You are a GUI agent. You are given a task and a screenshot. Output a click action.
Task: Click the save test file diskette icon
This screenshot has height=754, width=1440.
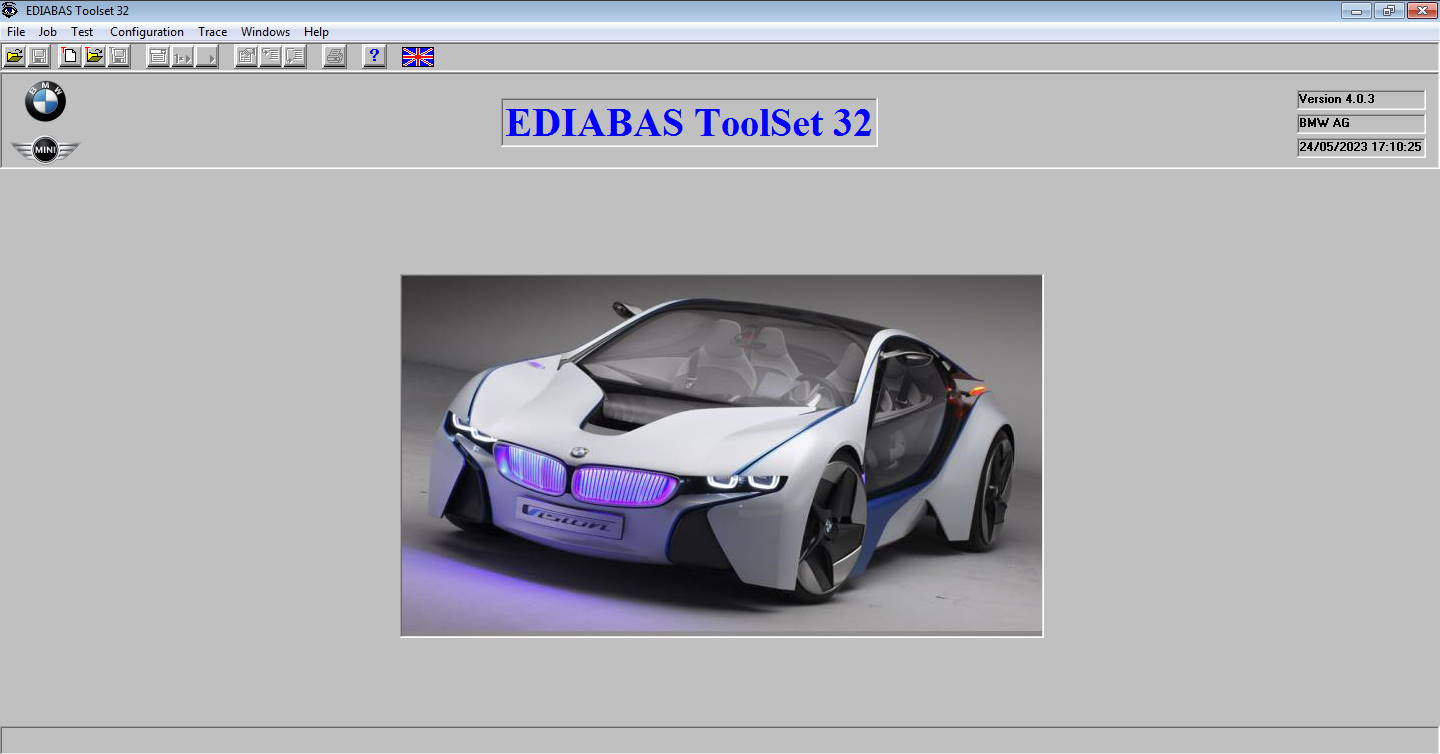click(119, 56)
